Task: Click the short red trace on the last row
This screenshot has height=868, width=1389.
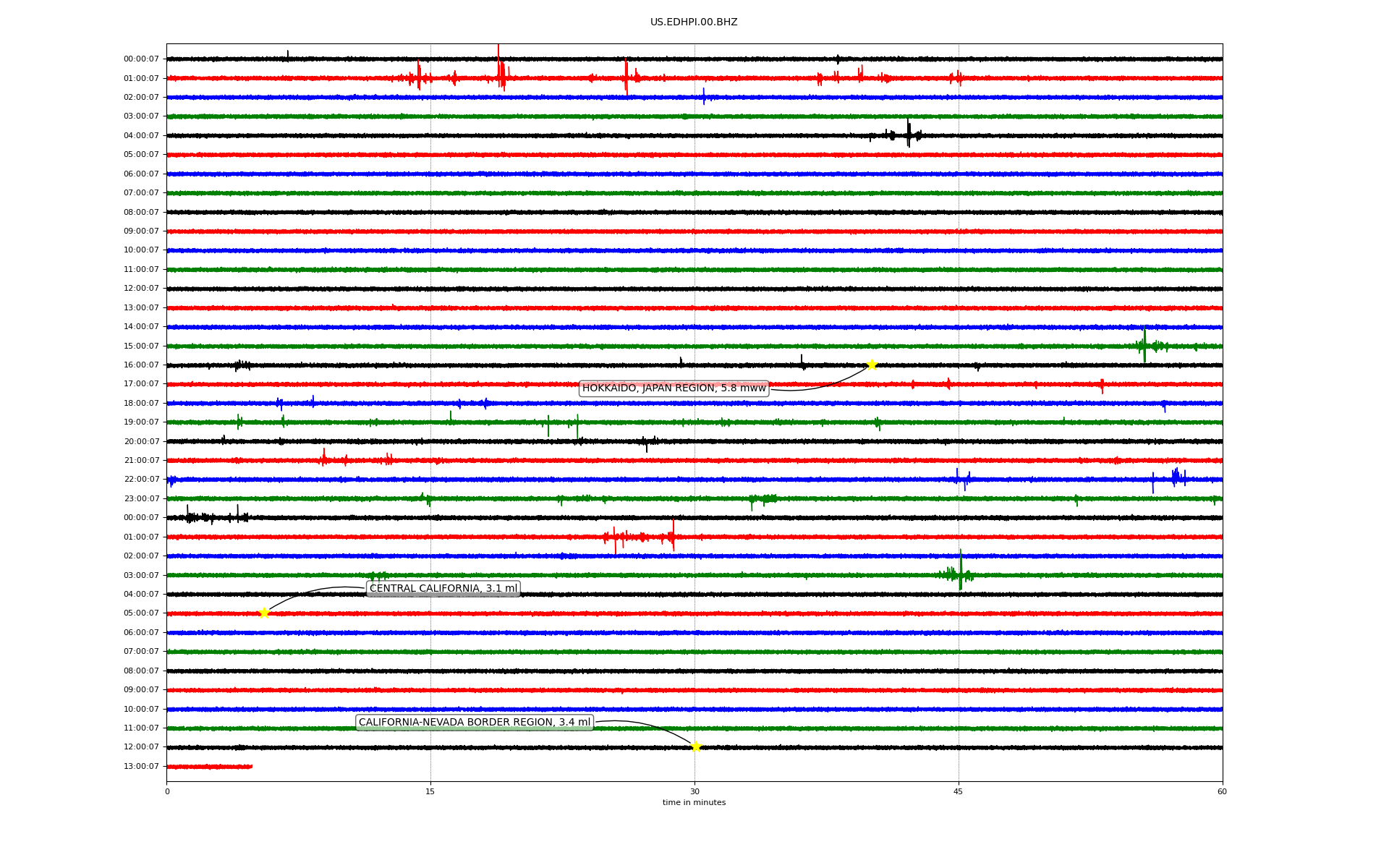Action: [210, 767]
